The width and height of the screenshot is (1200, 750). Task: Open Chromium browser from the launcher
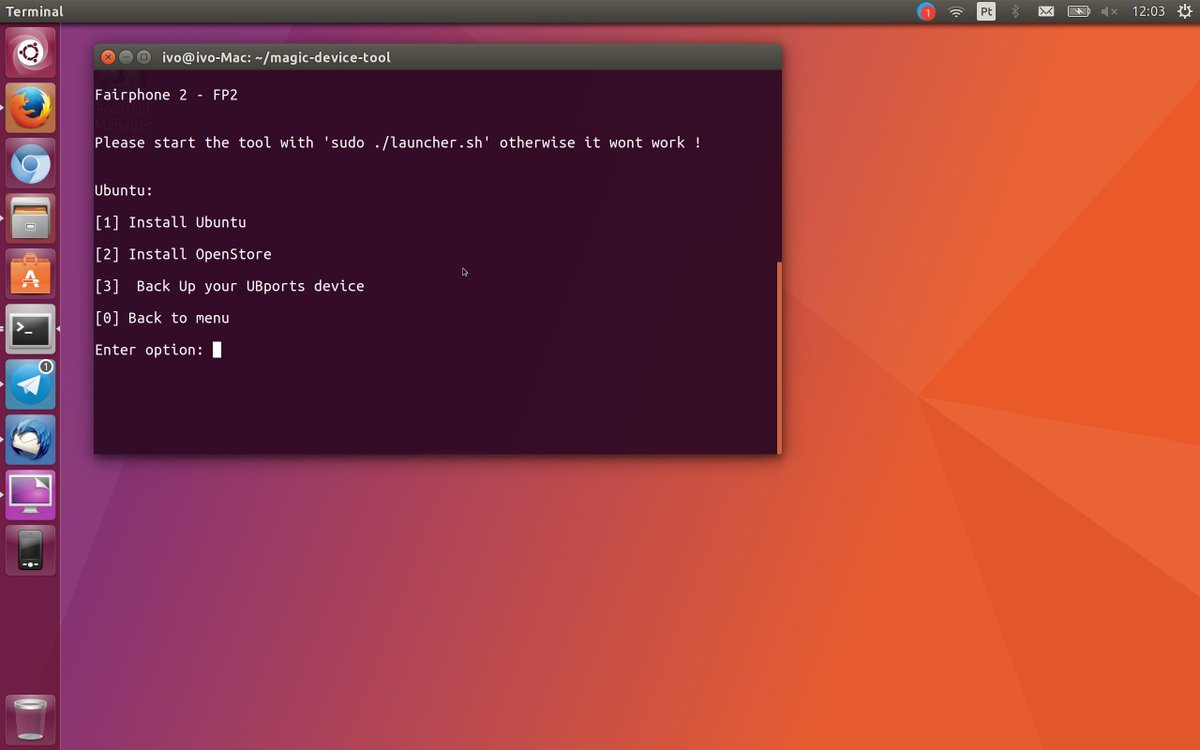click(30, 164)
